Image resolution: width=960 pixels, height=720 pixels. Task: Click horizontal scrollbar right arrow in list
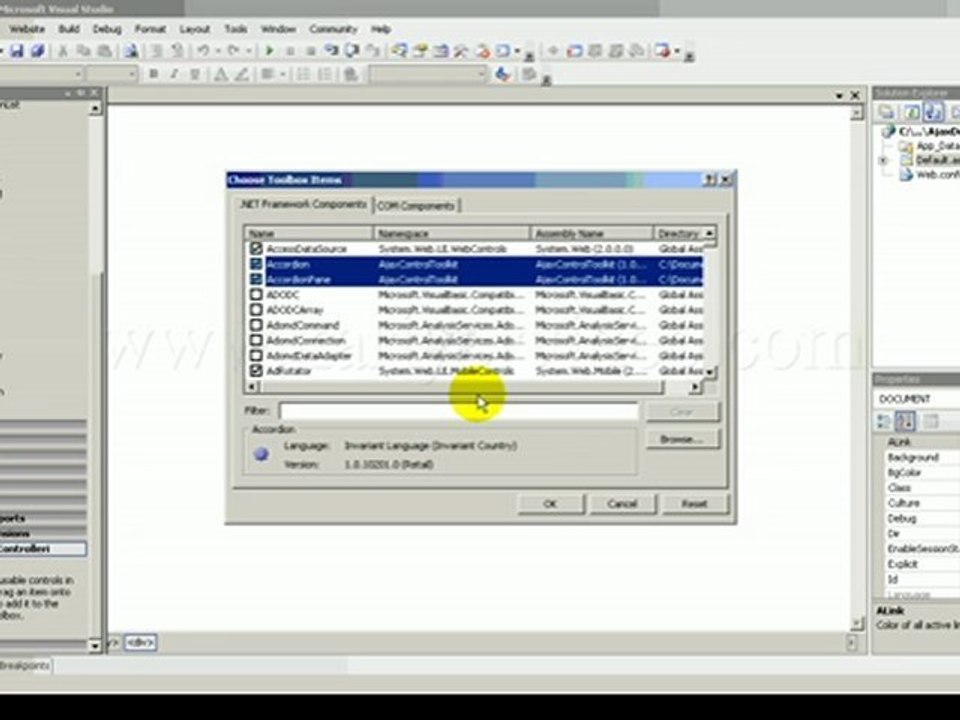694,387
